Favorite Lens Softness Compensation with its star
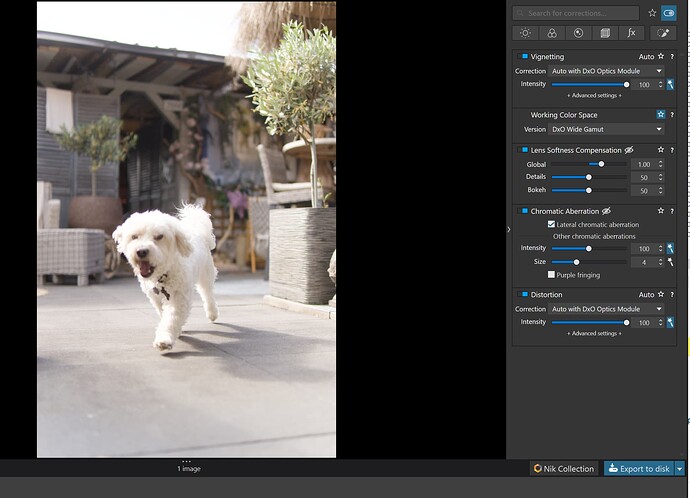The image size is (690, 498). [661, 150]
